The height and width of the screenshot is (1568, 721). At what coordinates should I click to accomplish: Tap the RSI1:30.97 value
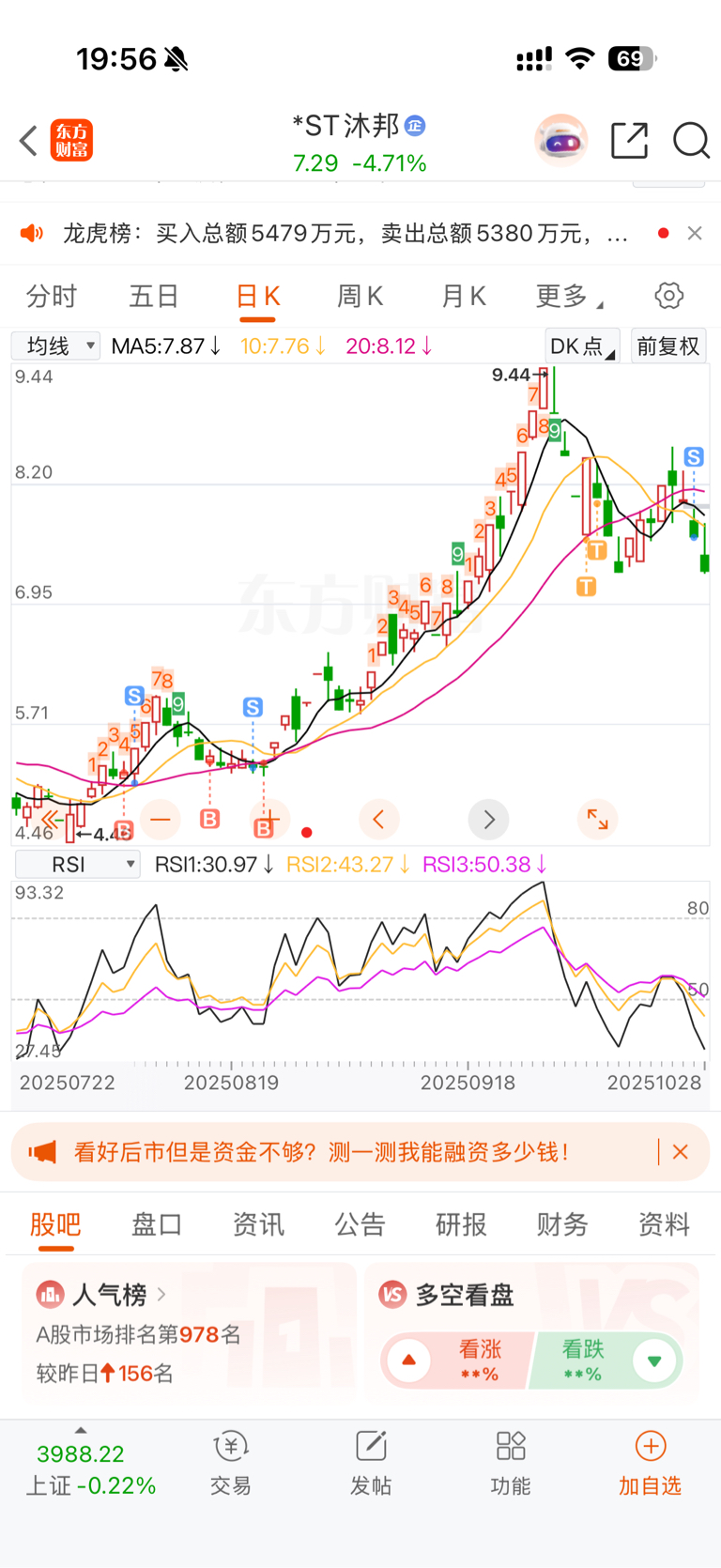[x=214, y=864]
